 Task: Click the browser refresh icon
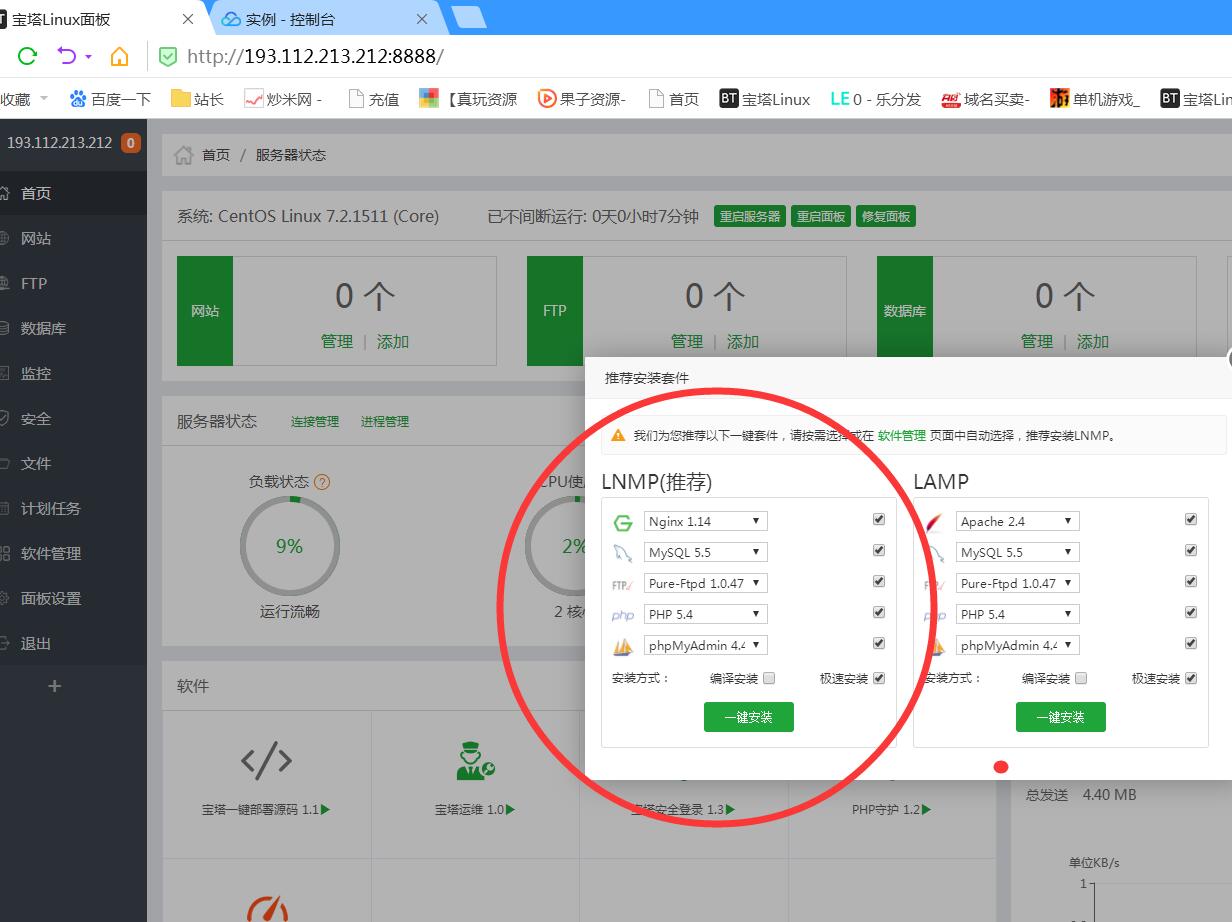pos(27,56)
